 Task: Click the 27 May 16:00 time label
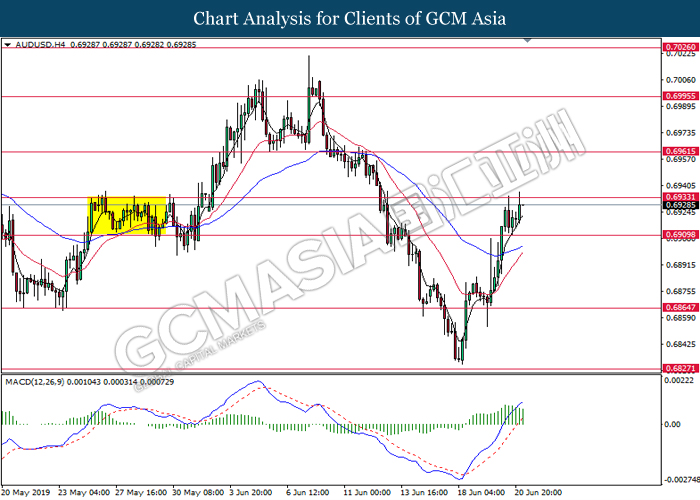click(141, 493)
